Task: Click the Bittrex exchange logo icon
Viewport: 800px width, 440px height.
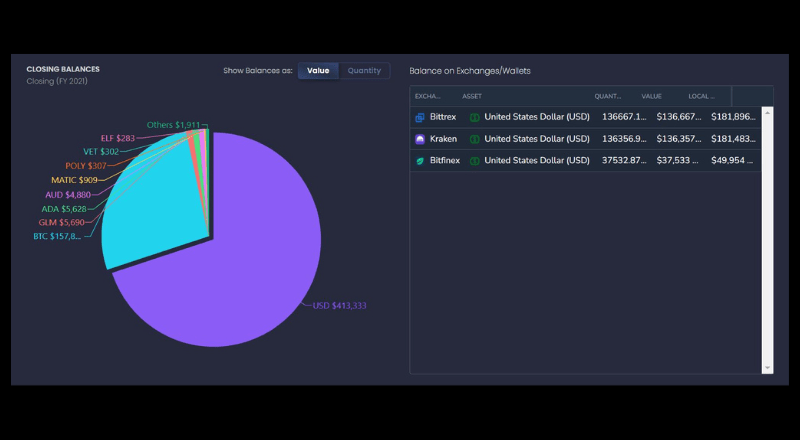Action: coord(420,117)
